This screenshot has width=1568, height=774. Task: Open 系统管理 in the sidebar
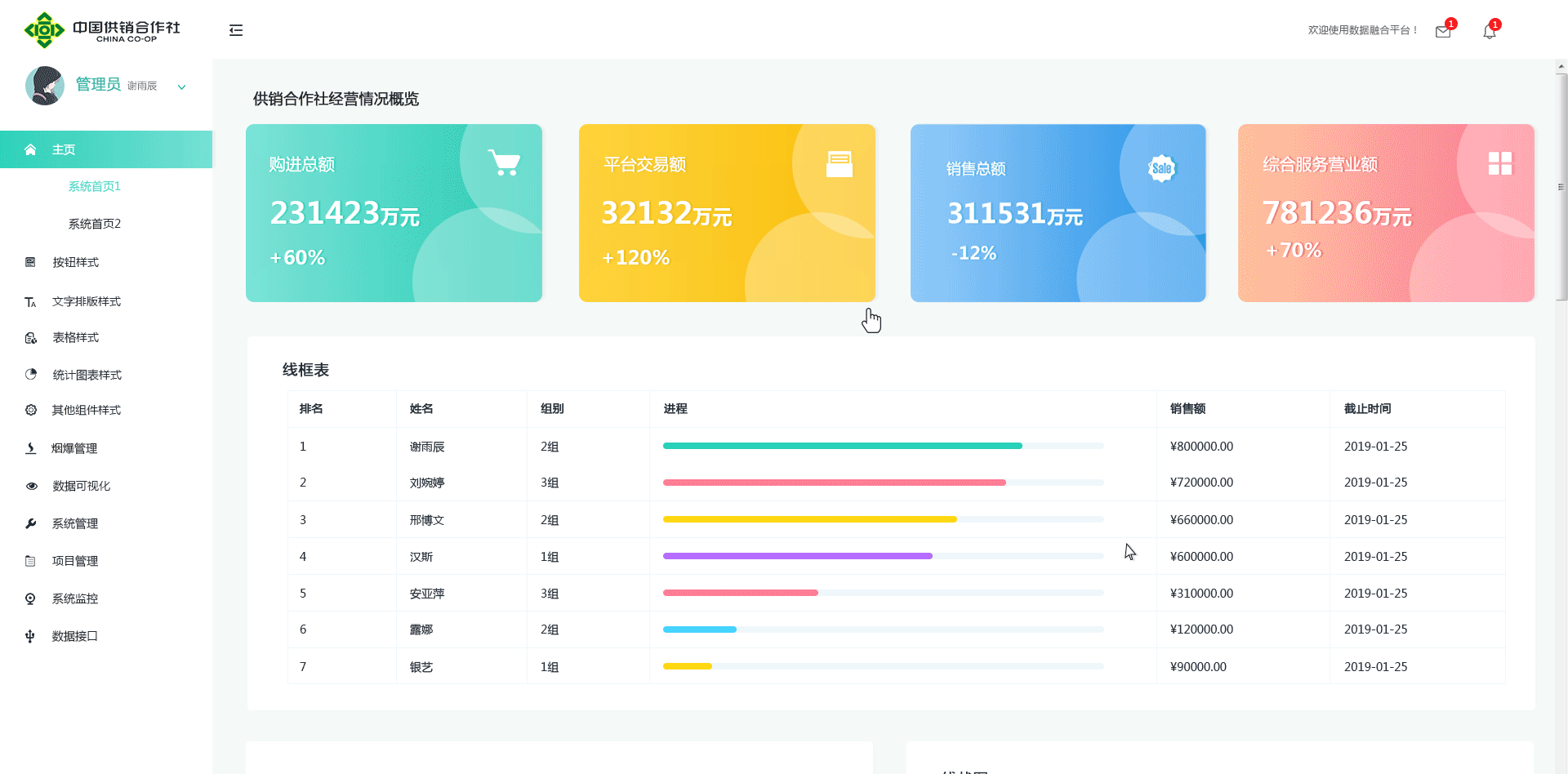click(75, 523)
